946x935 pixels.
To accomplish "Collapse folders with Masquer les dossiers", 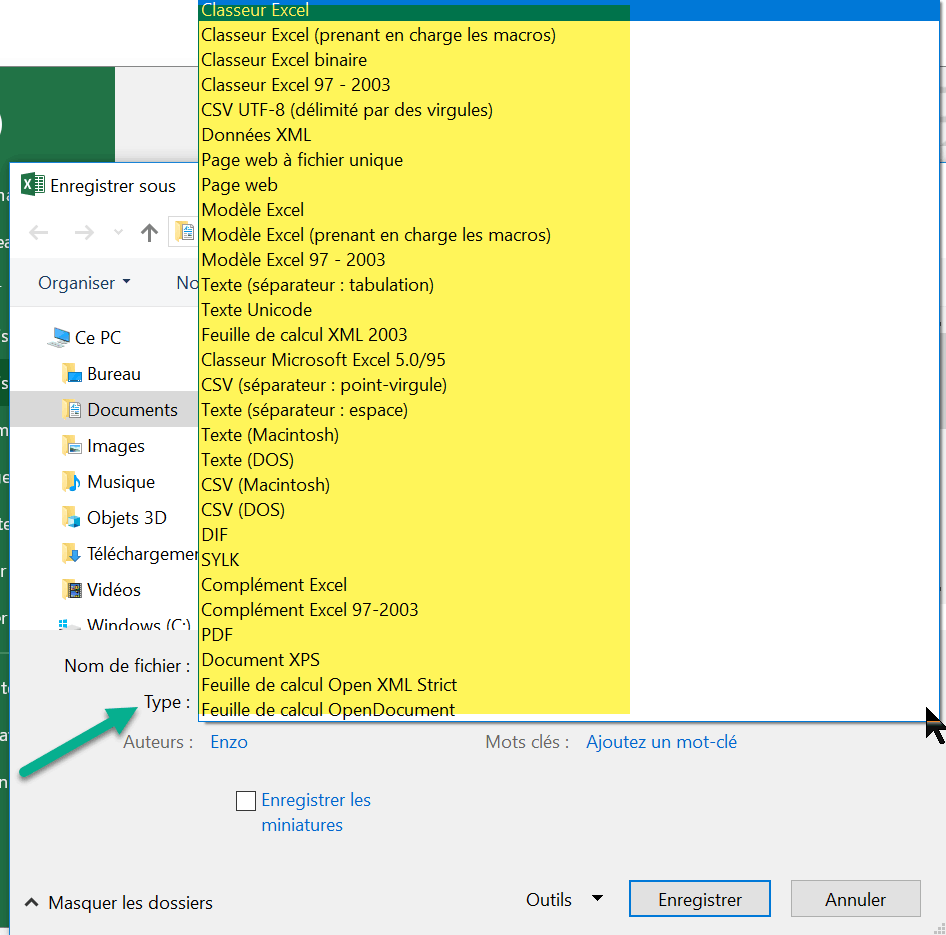I will click(x=118, y=902).
